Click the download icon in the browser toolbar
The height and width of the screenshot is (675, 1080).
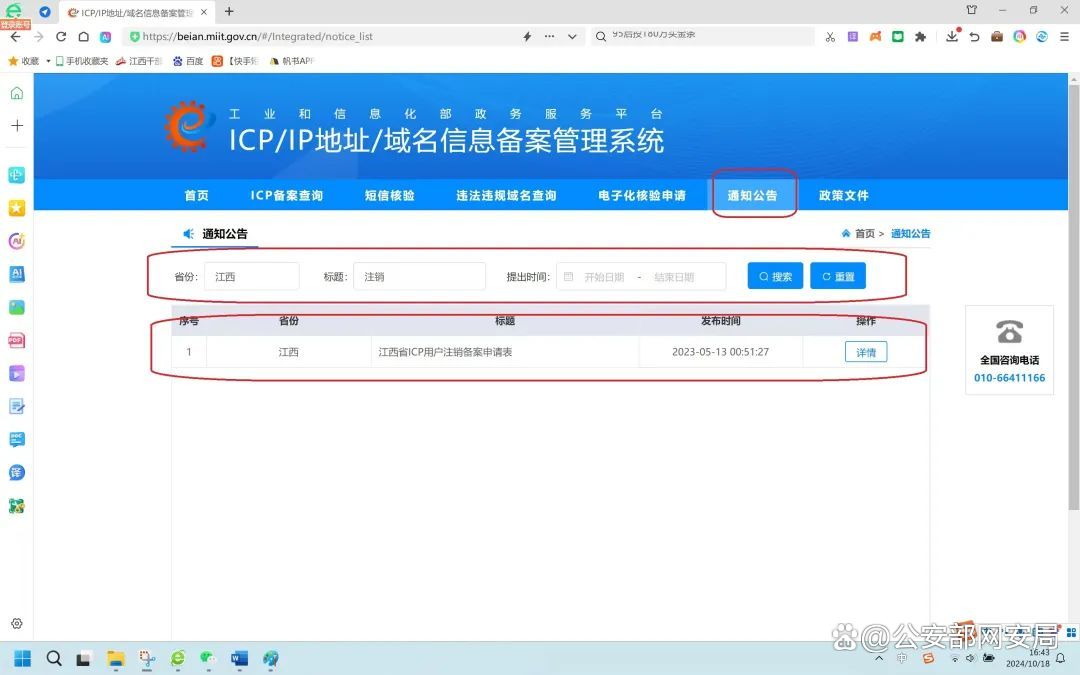(954, 37)
